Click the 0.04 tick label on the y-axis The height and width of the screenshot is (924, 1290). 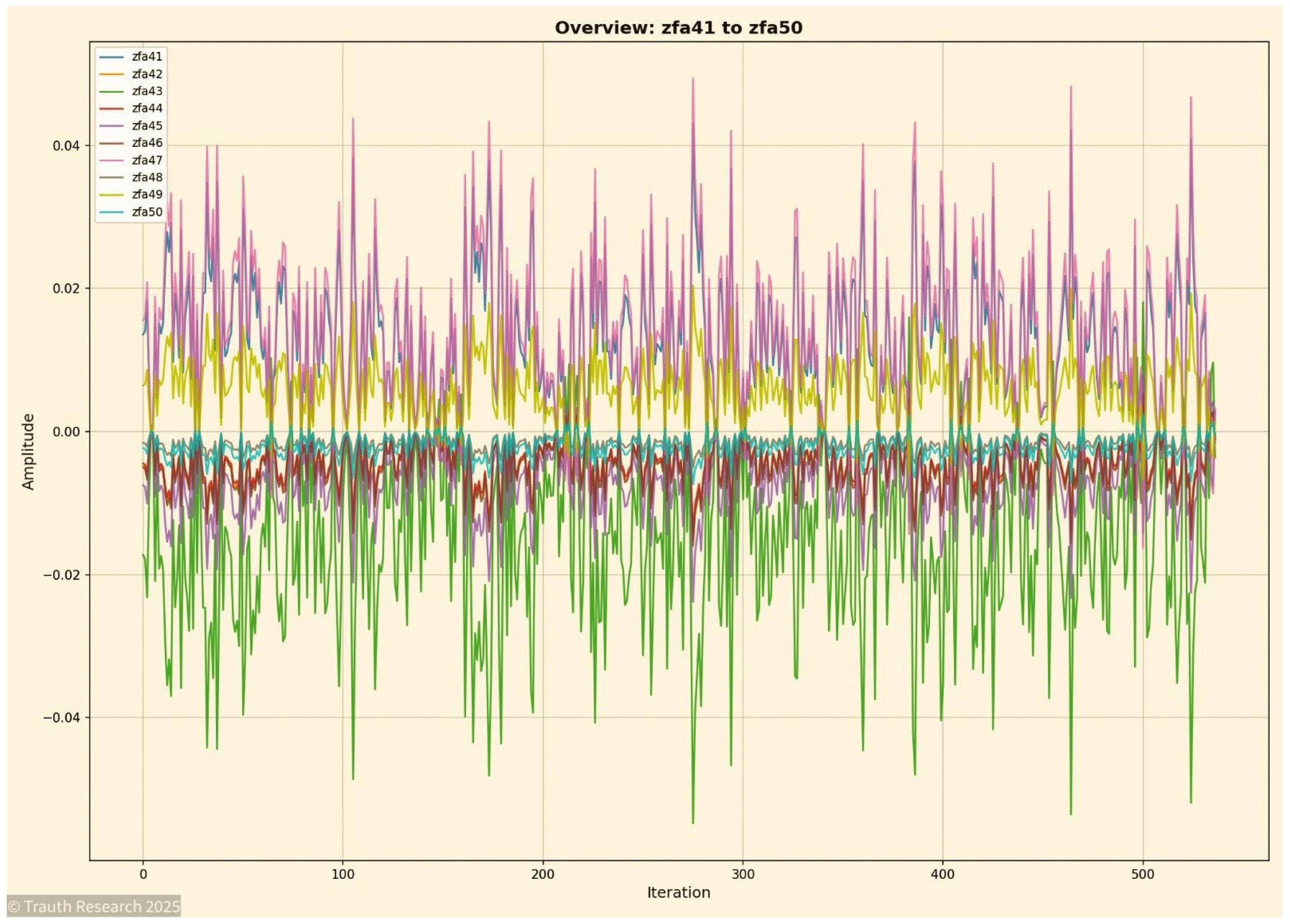[66, 145]
